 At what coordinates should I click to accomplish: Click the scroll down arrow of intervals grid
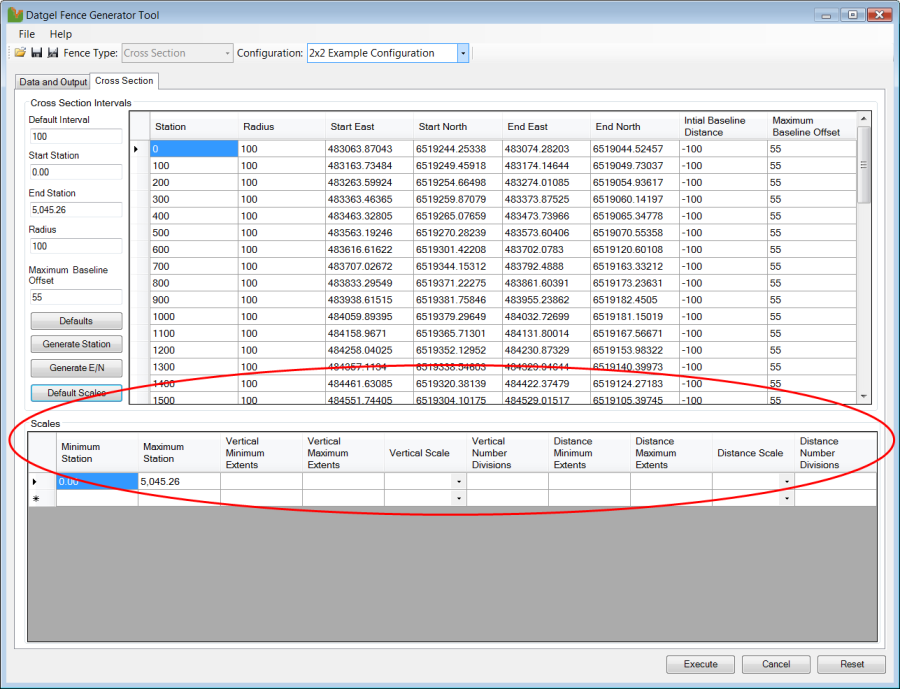(x=865, y=398)
